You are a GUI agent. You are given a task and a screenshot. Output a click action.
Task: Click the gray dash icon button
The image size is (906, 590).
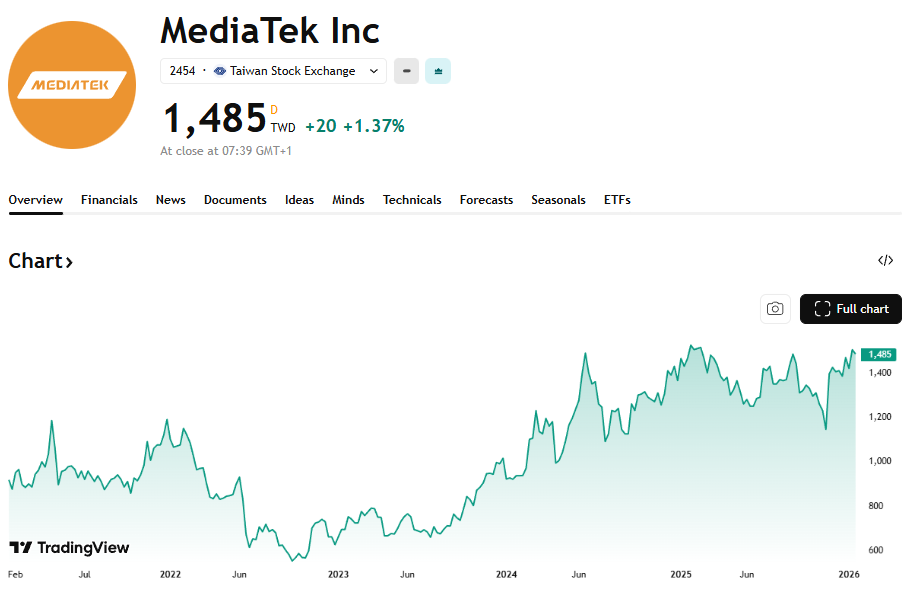406,71
